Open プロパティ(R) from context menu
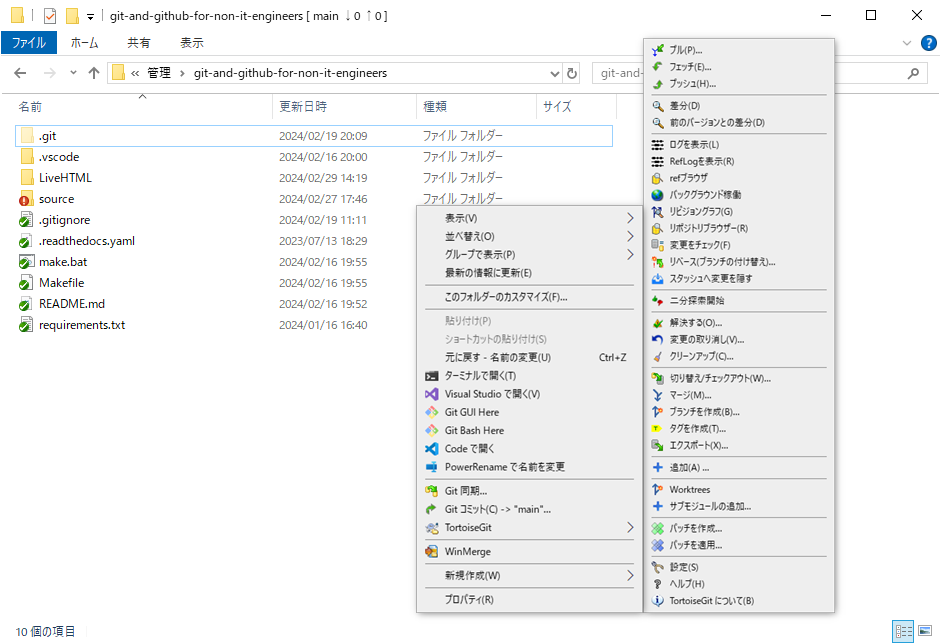Screen dimensions: 941x644 click(x=529, y=600)
